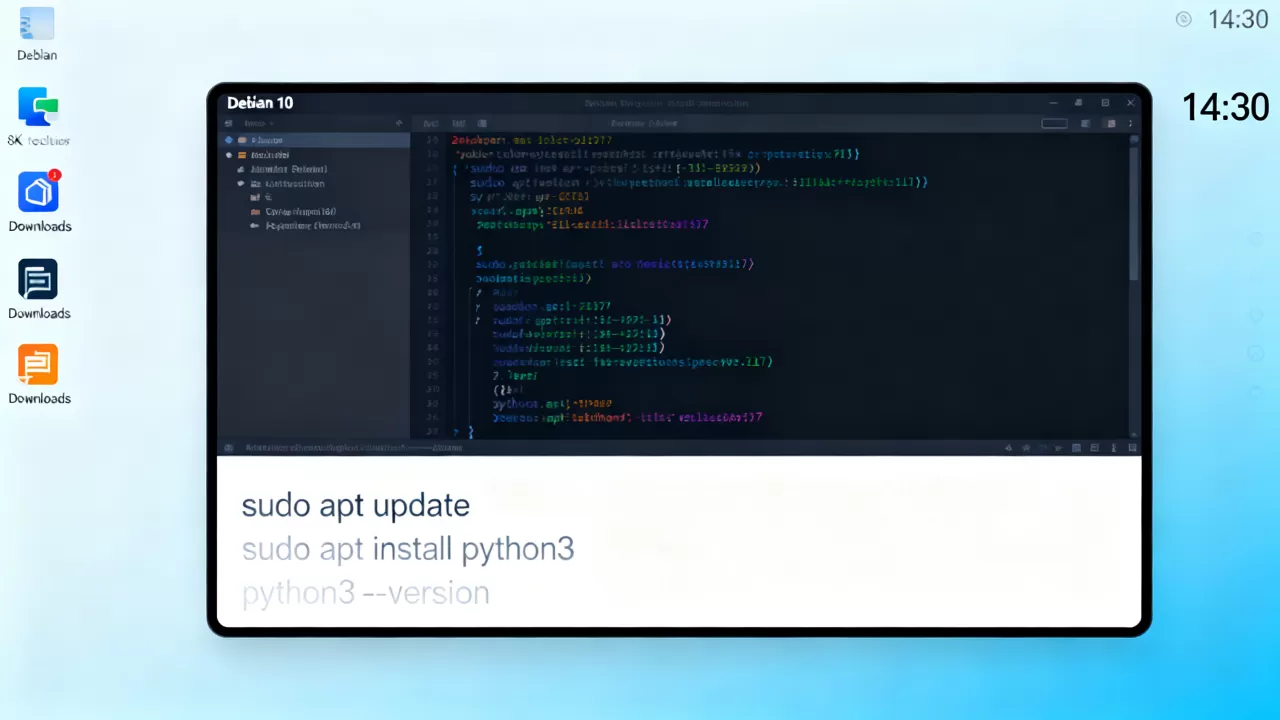Viewport: 1280px width, 720px height.
Task: Click the 'python3 --version' command text
Action: [x=365, y=593]
